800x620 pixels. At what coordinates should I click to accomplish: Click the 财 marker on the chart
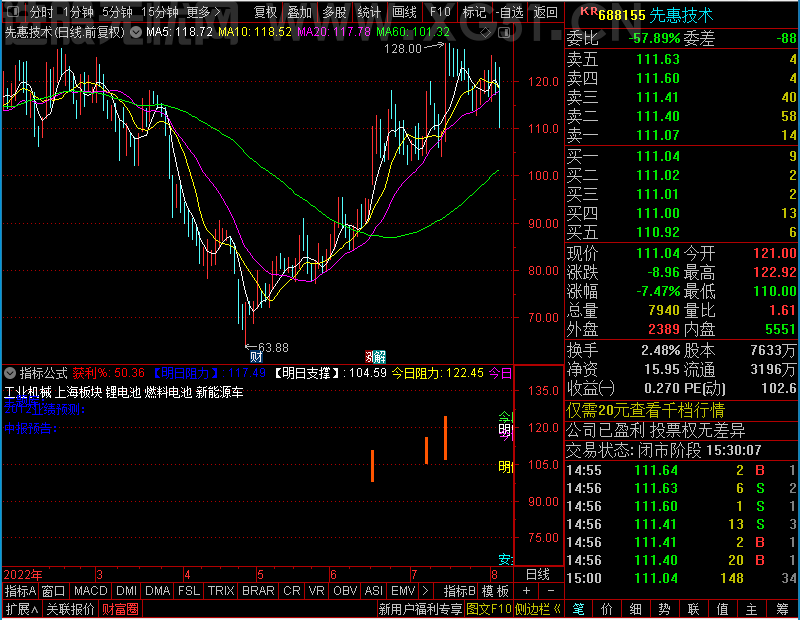256,357
